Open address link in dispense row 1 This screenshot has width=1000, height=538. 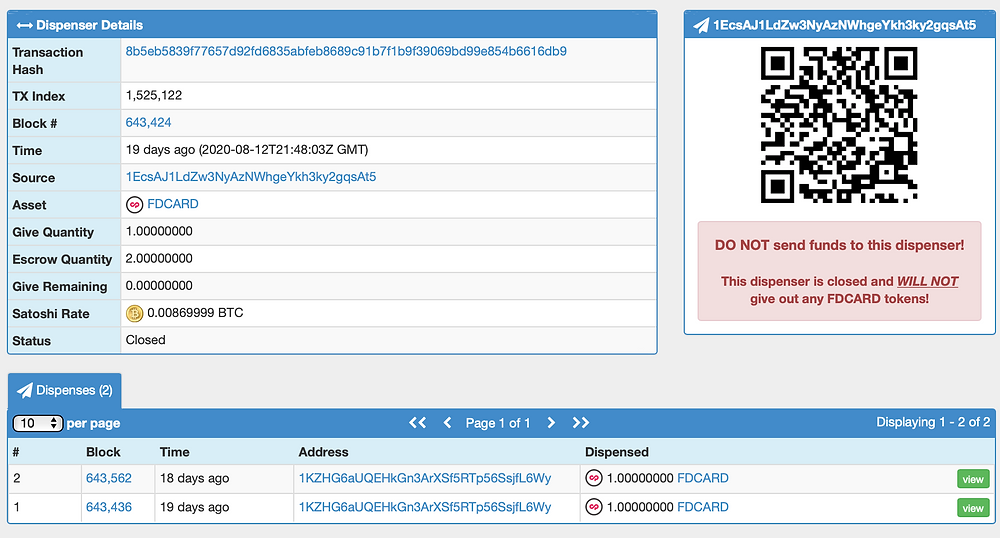[x=425, y=507]
